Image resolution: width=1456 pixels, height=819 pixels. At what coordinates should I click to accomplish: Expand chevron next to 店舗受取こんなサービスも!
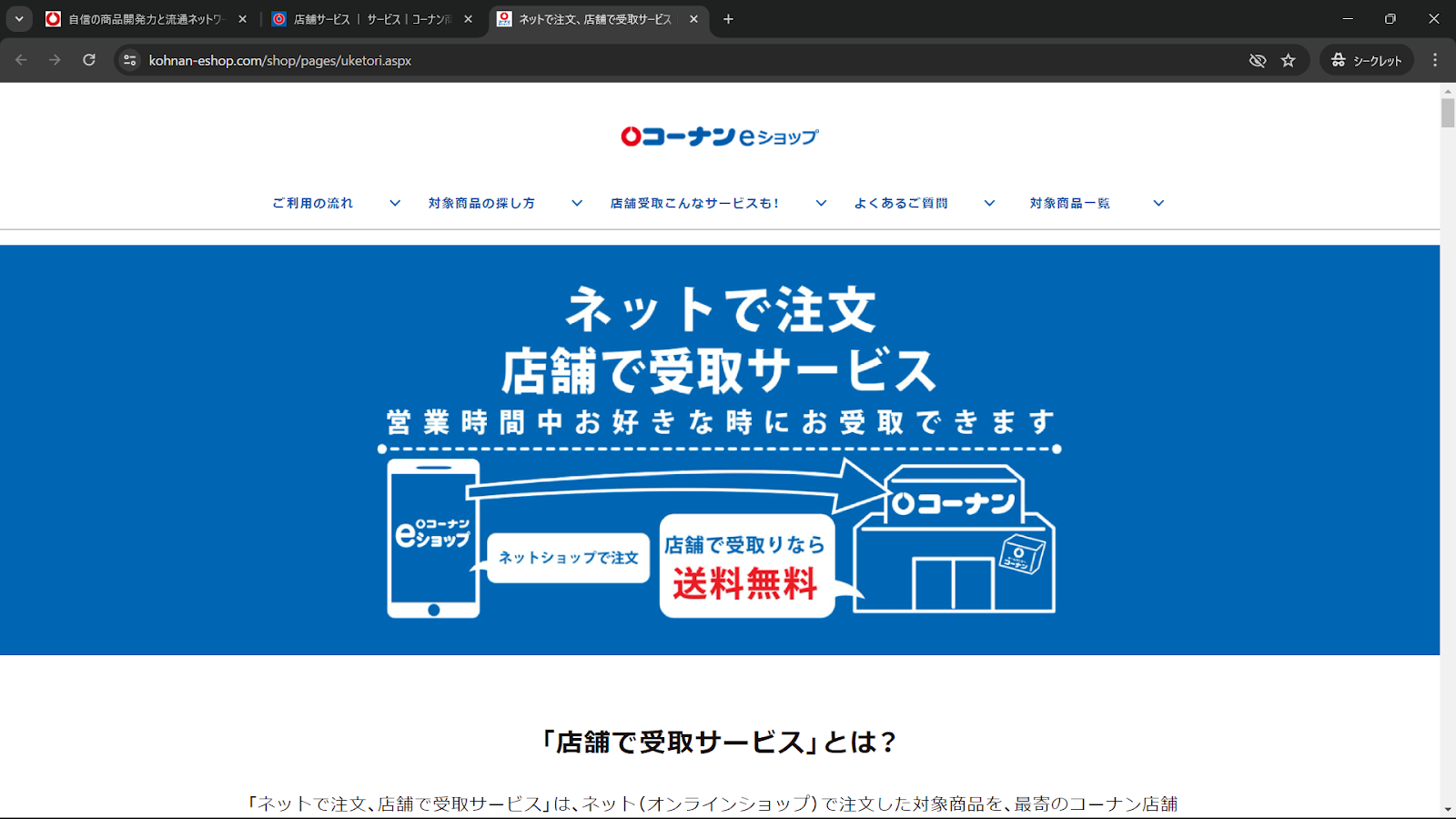(821, 203)
